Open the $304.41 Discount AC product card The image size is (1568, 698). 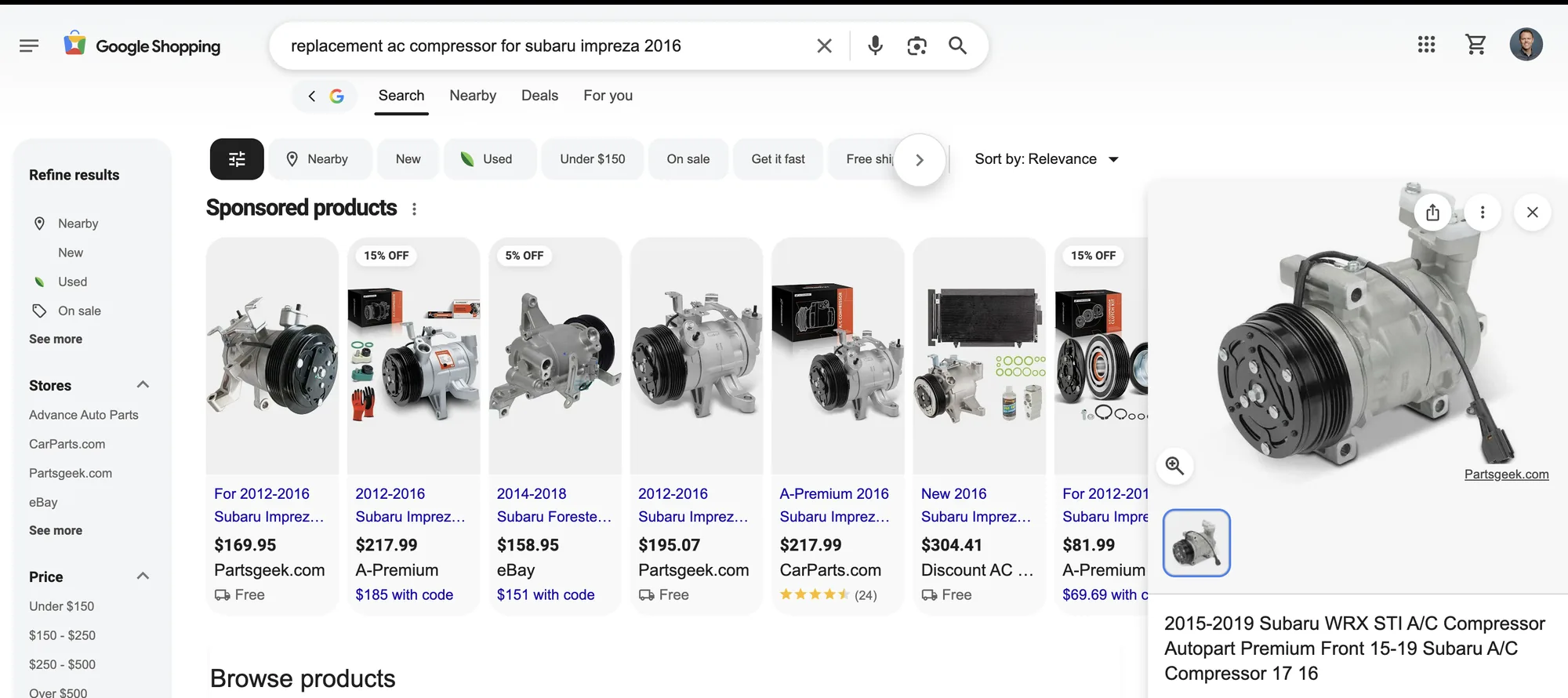pyautogui.click(x=979, y=426)
